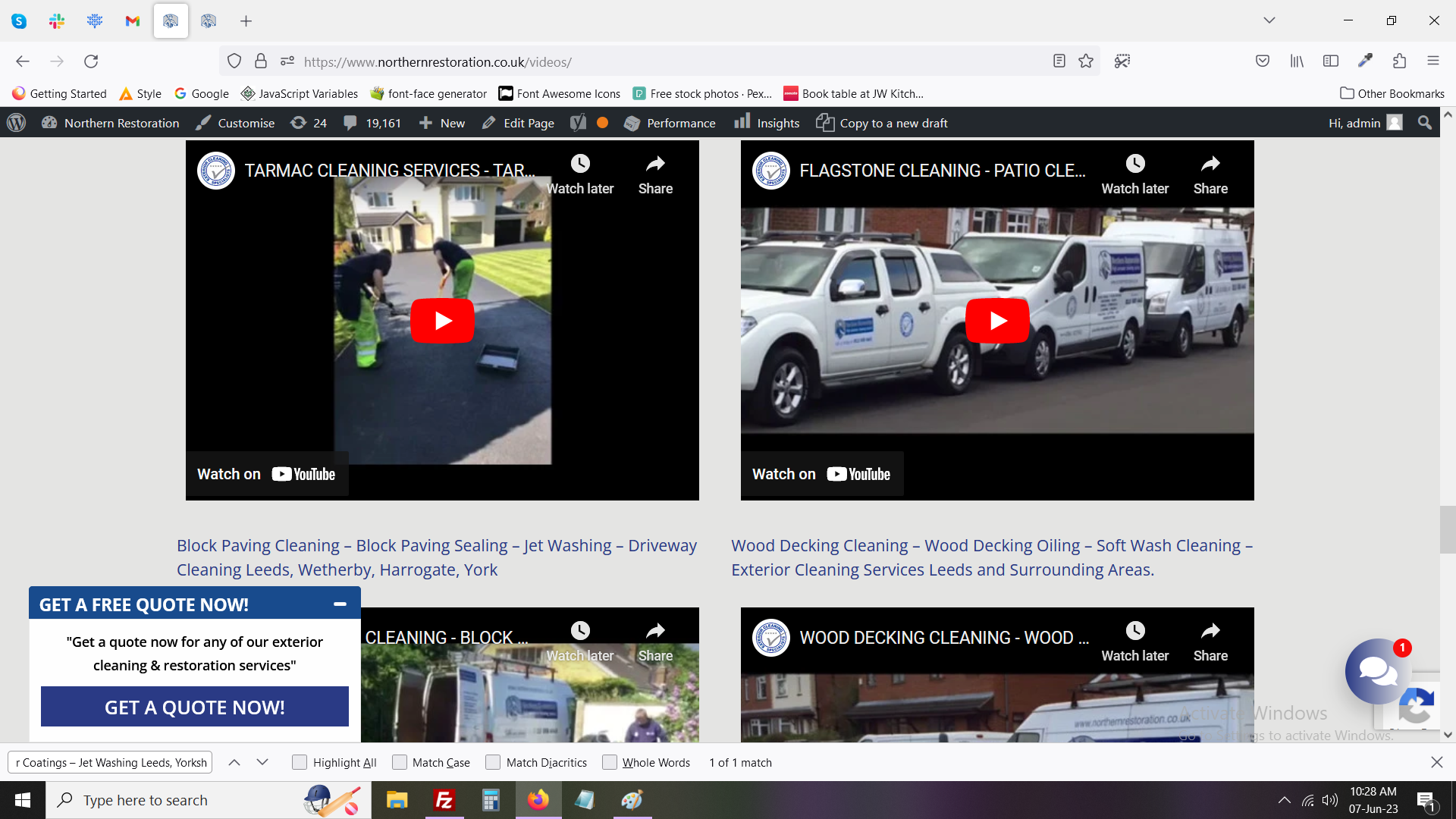Image resolution: width=1456 pixels, height=819 pixels.
Task: Open the chat bubble widget
Action: [1376, 671]
